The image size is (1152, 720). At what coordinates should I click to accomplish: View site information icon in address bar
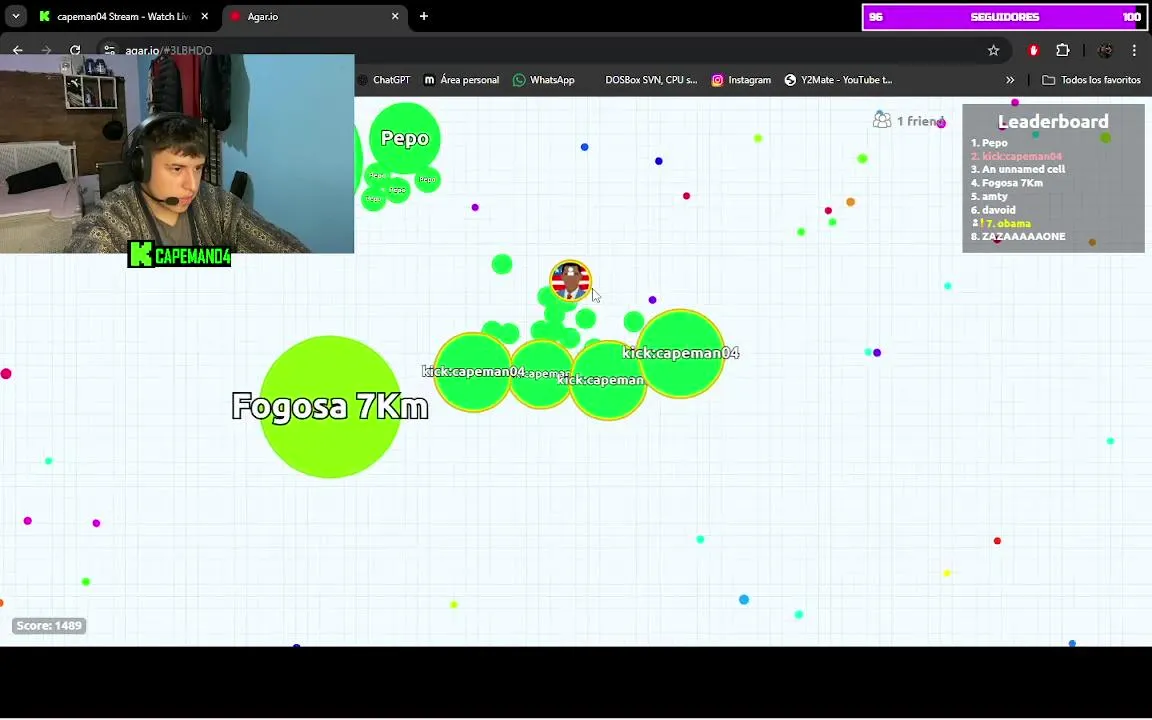(109, 50)
